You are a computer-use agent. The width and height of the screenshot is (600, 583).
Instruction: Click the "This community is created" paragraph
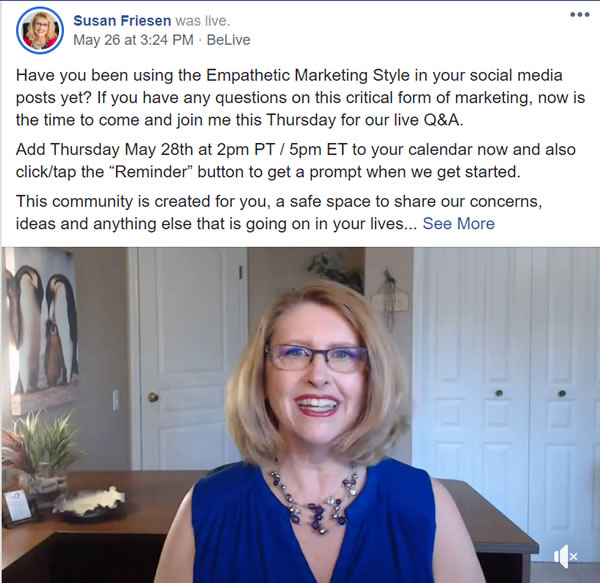[x=279, y=212]
